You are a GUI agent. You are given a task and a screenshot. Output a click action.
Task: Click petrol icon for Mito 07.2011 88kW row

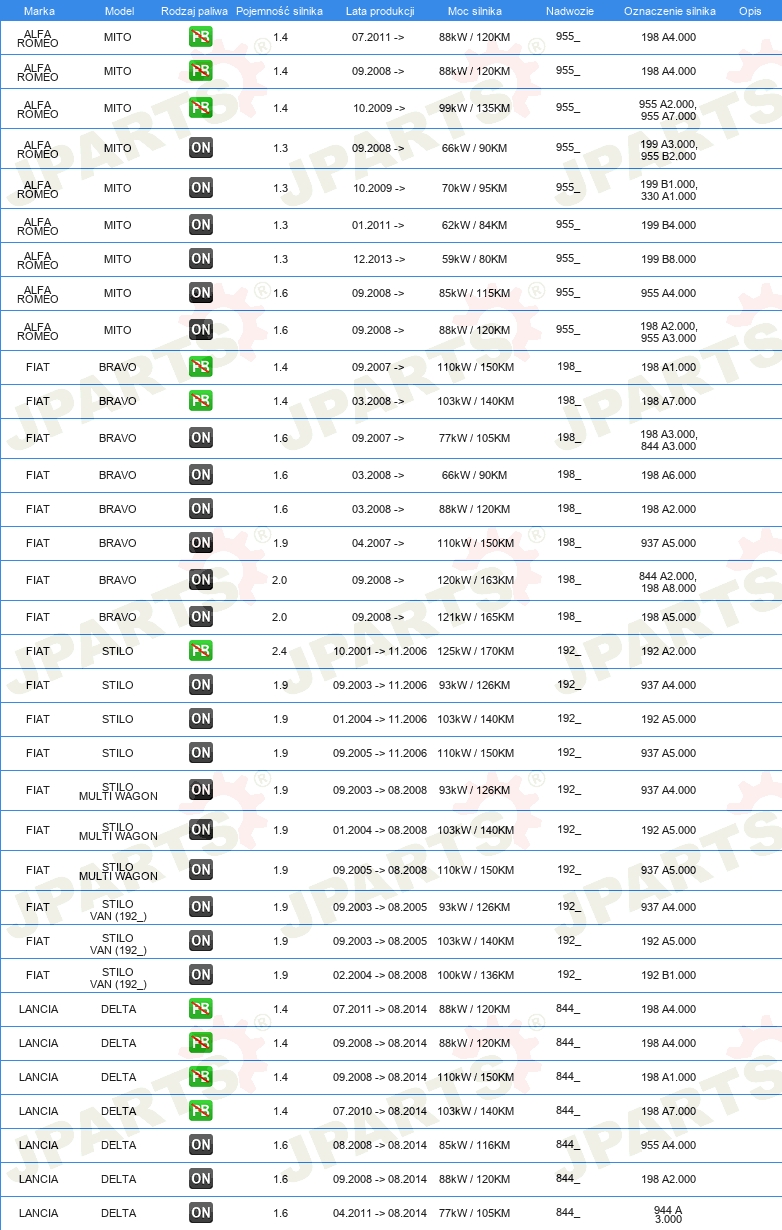coord(201,38)
